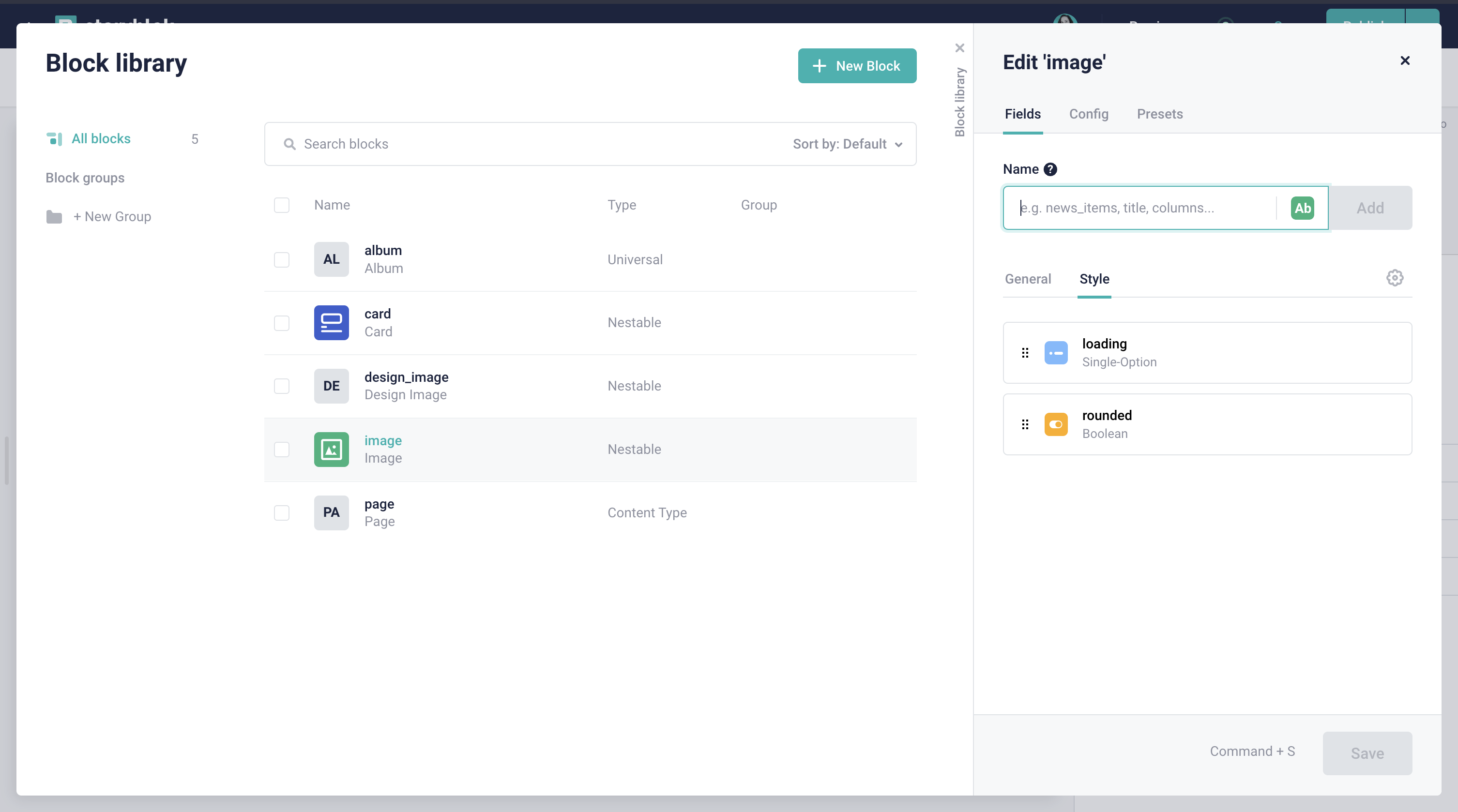
Task: Click the blue card block icon
Action: [331, 323]
